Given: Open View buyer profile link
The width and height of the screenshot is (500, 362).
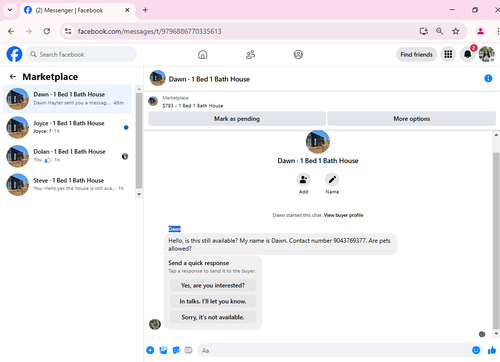Looking at the screenshot, I should tap(343, 215).
